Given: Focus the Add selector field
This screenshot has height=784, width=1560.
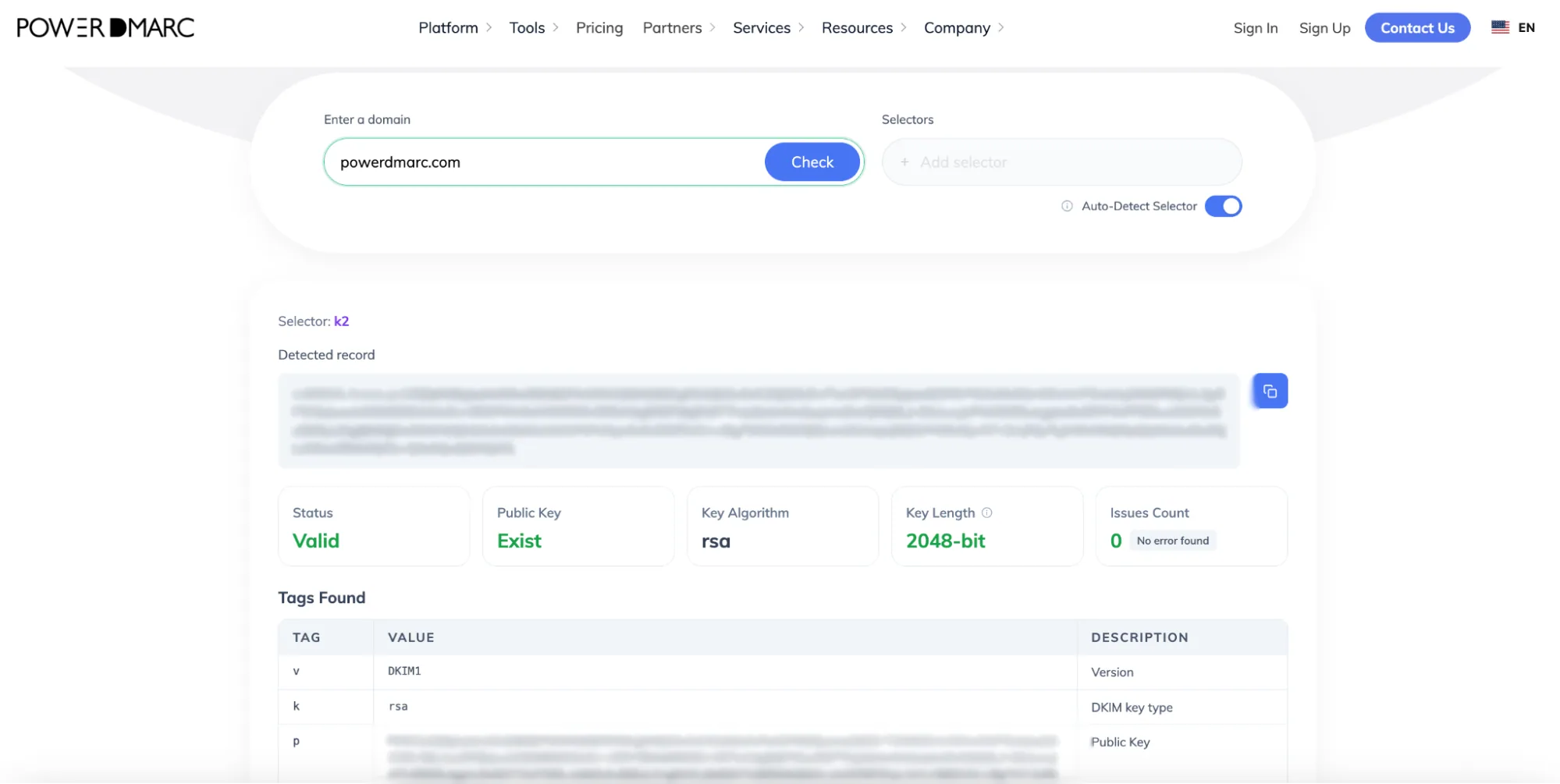Looking at the screenshot, I should pyautogui.click(x=1061, y=161).
